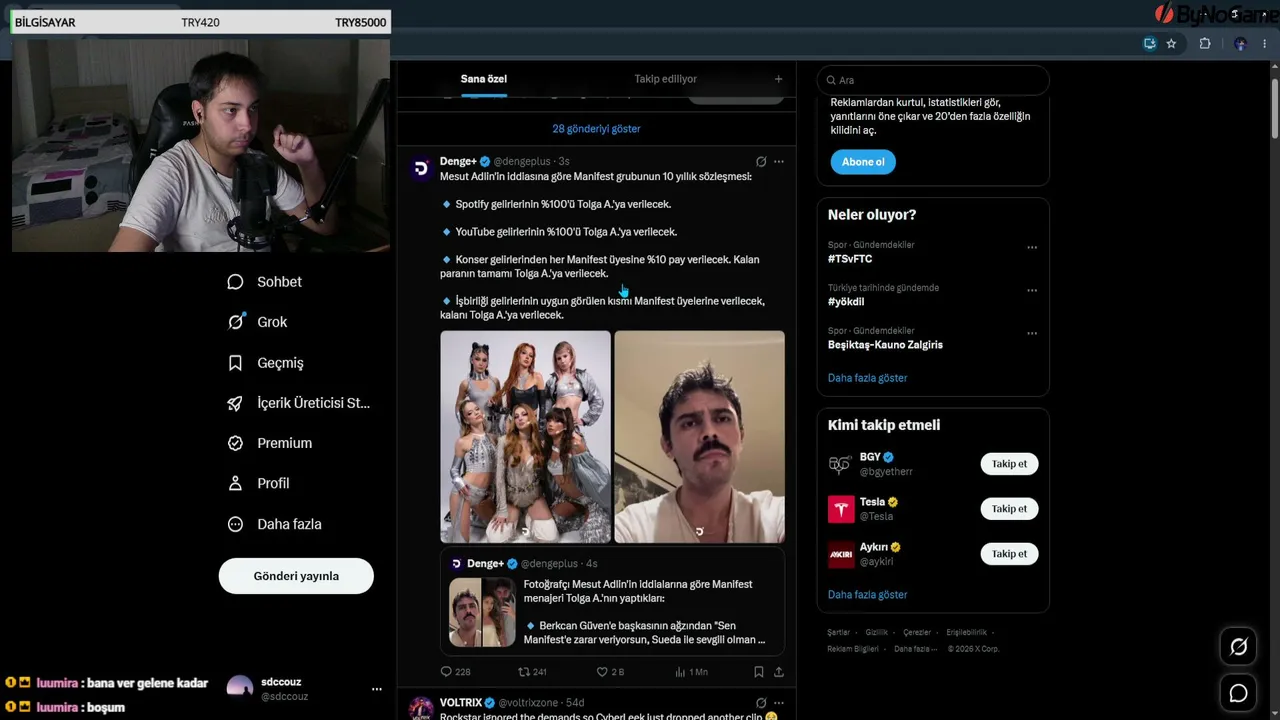Open Premium from the sidebar
Viewport: 1280px width, 720px height.
click(x=270, y=443)
